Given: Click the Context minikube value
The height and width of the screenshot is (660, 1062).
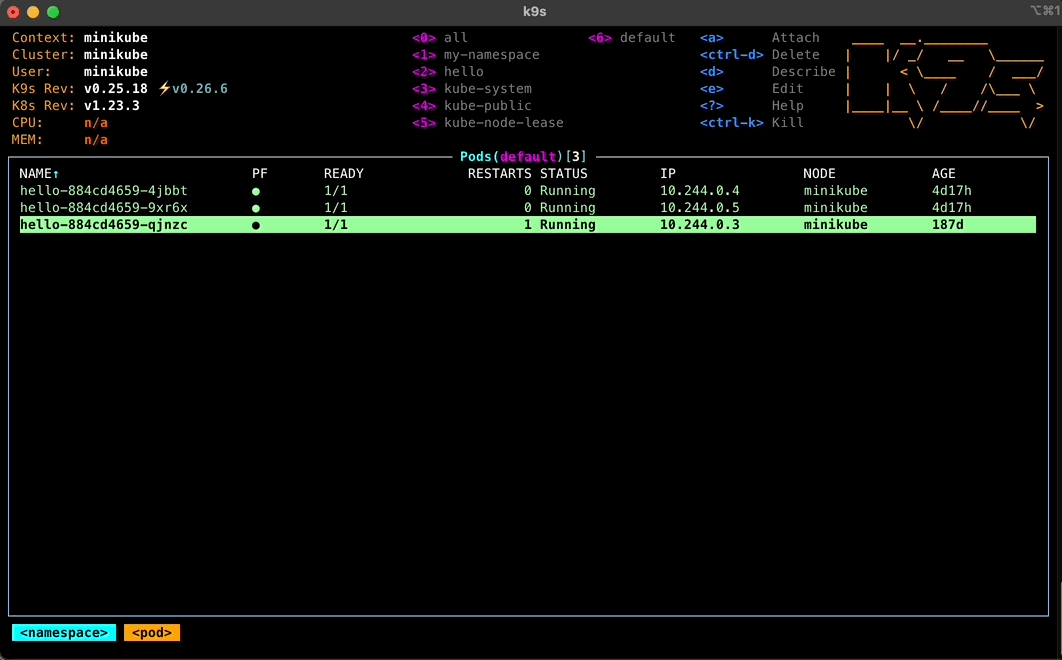Looking at the screenshot, I should pos(116,37).
